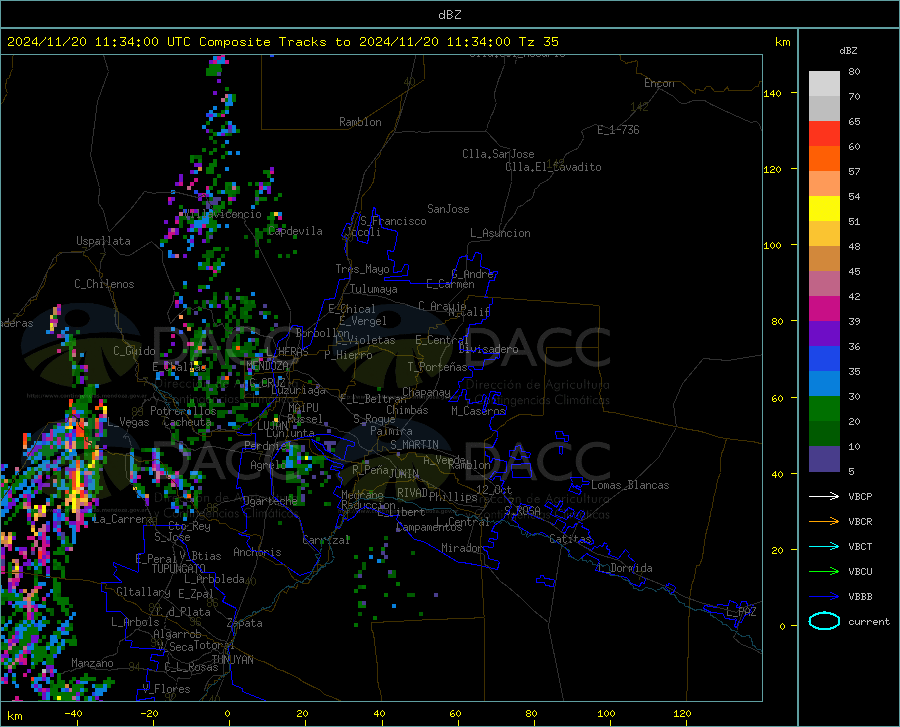Click the L_Dormida place label

[624, 568]
